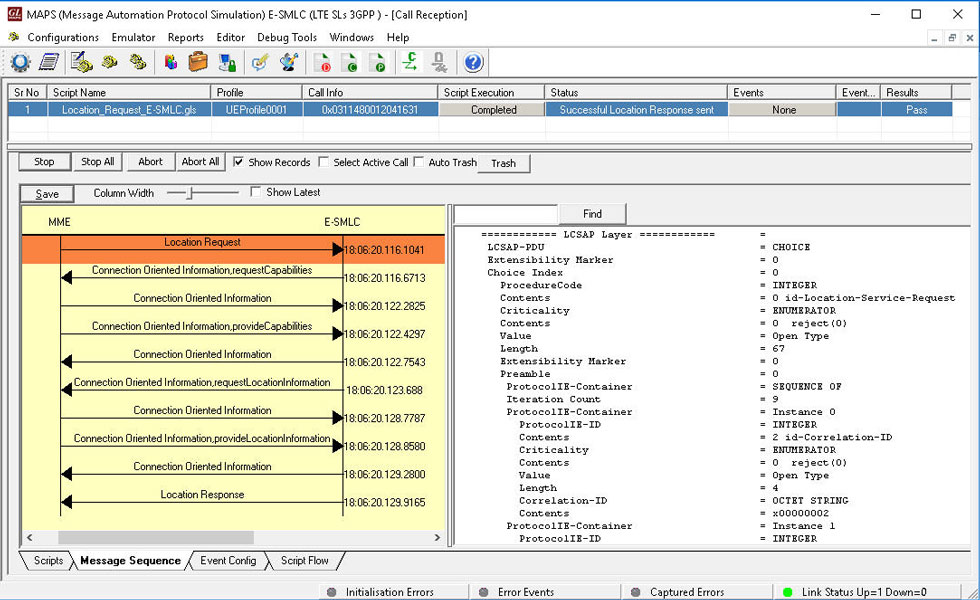Screen dimensions: 980x600
Task: Switch to the Event Config tab
Action: click(x=228, y=561)
